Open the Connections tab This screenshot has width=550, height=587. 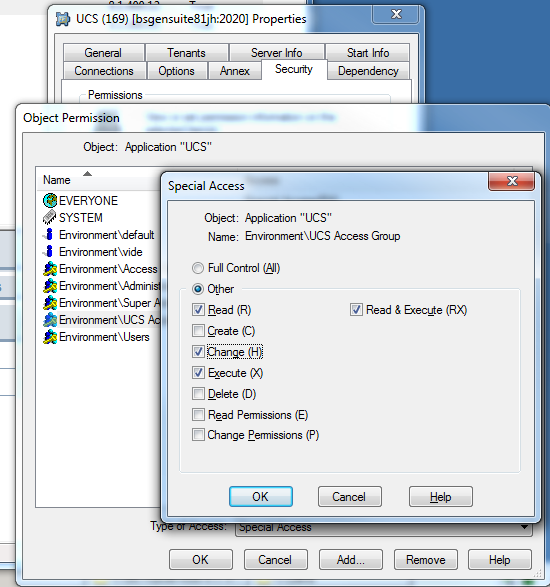[x=104, y=71]
